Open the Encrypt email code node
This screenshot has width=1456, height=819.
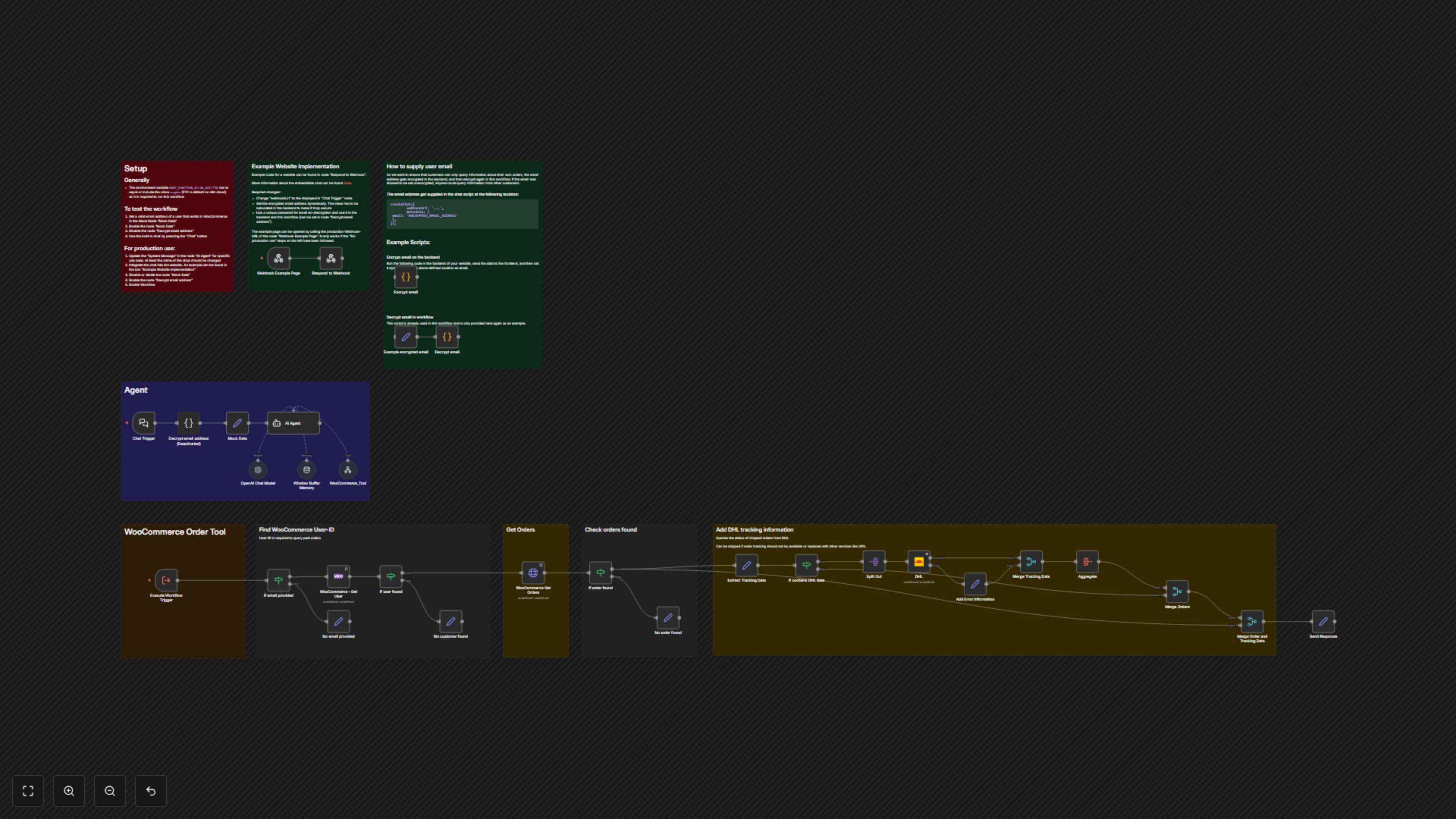click(406, 277)
